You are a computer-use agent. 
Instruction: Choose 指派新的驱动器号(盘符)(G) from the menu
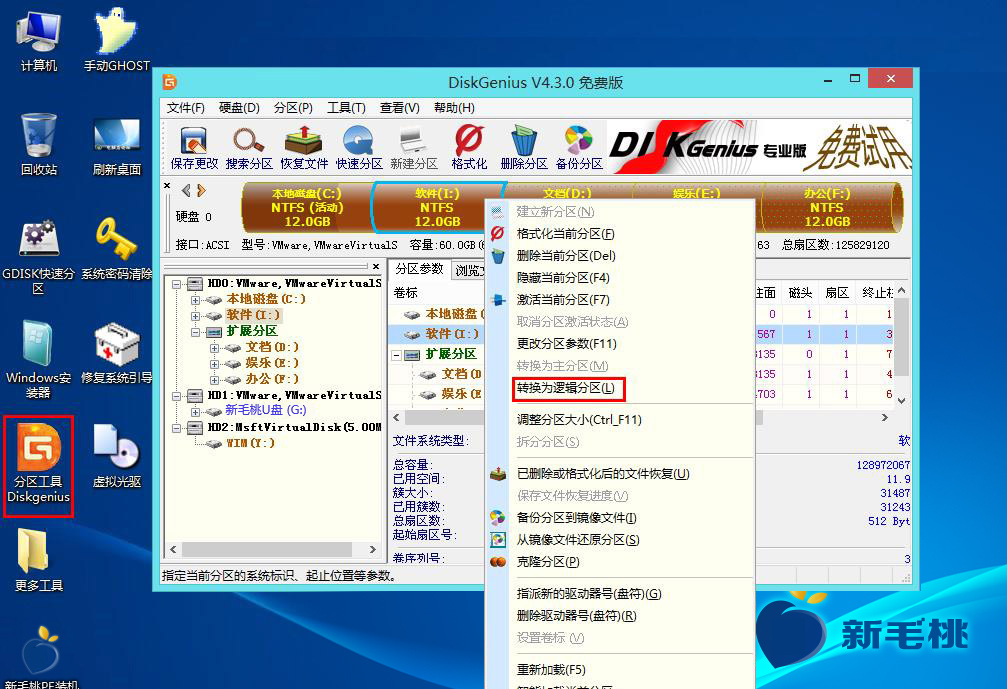click(x=620, y=594)
